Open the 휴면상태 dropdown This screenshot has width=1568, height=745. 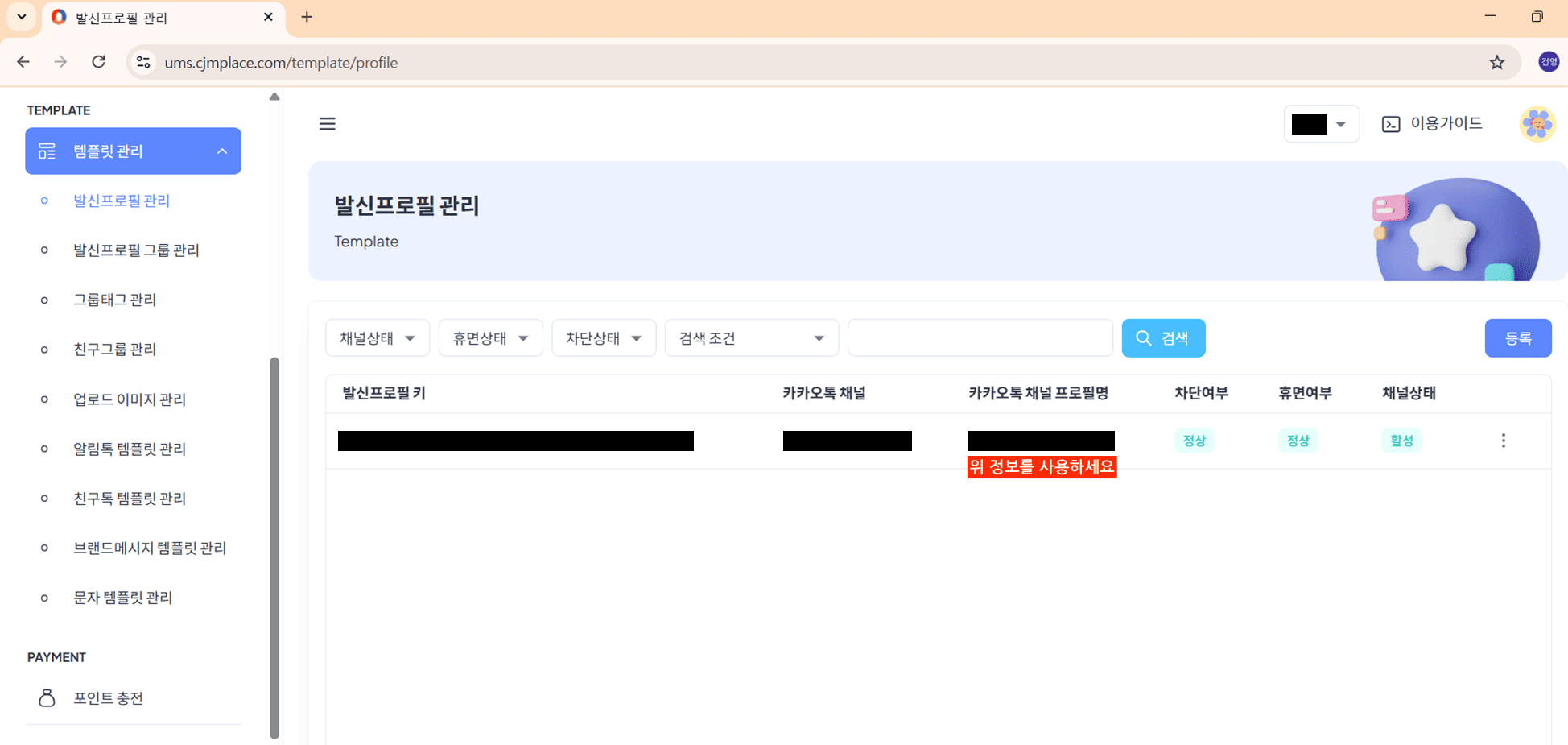click(490, 337)
